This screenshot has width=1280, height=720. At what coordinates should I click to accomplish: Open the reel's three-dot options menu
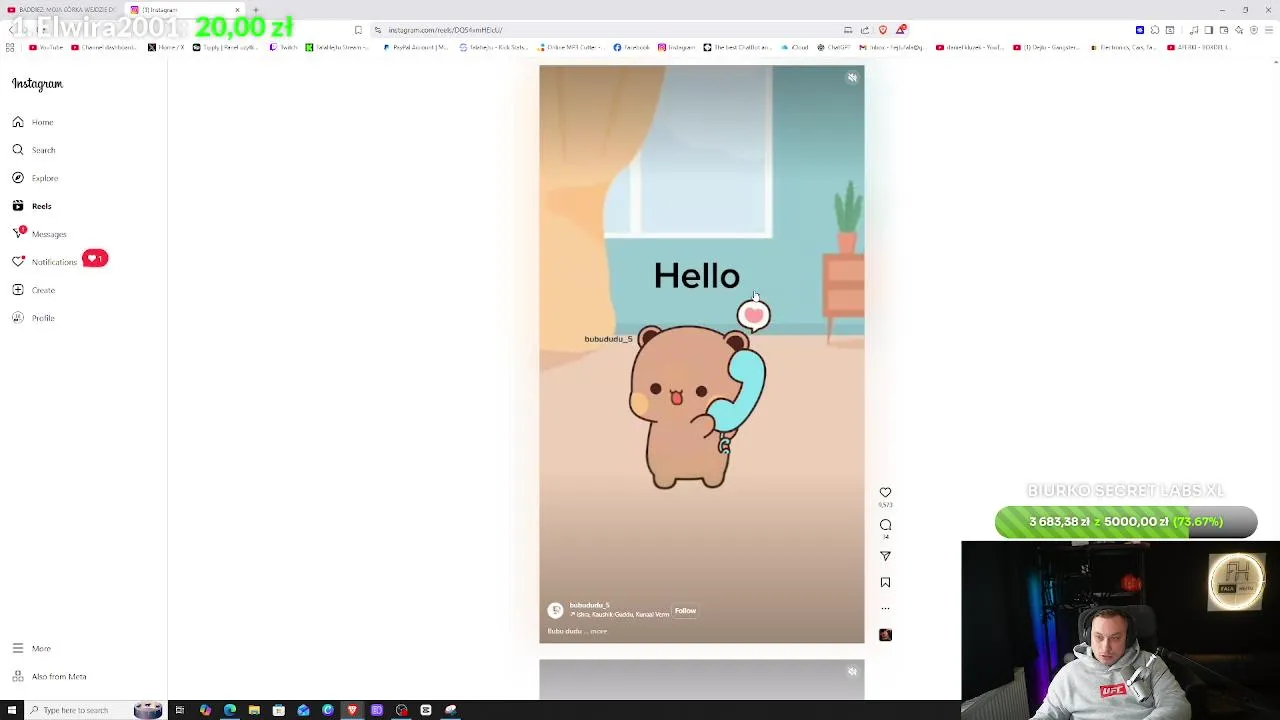(885, 608)
